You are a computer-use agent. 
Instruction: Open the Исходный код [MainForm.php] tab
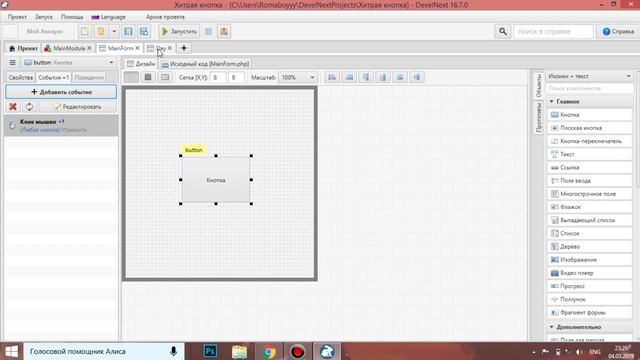point(205,64)
